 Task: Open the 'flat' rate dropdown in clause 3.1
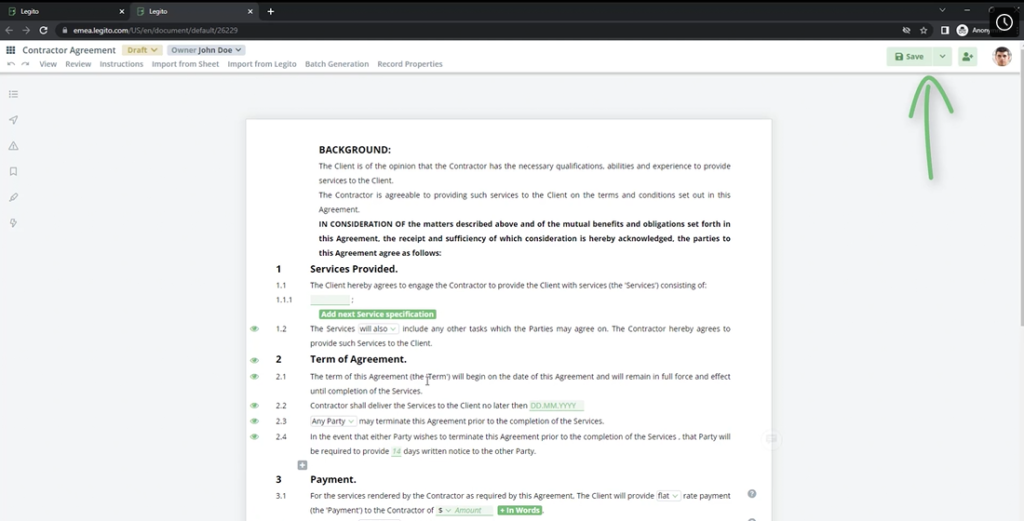[x=667, y=496]
